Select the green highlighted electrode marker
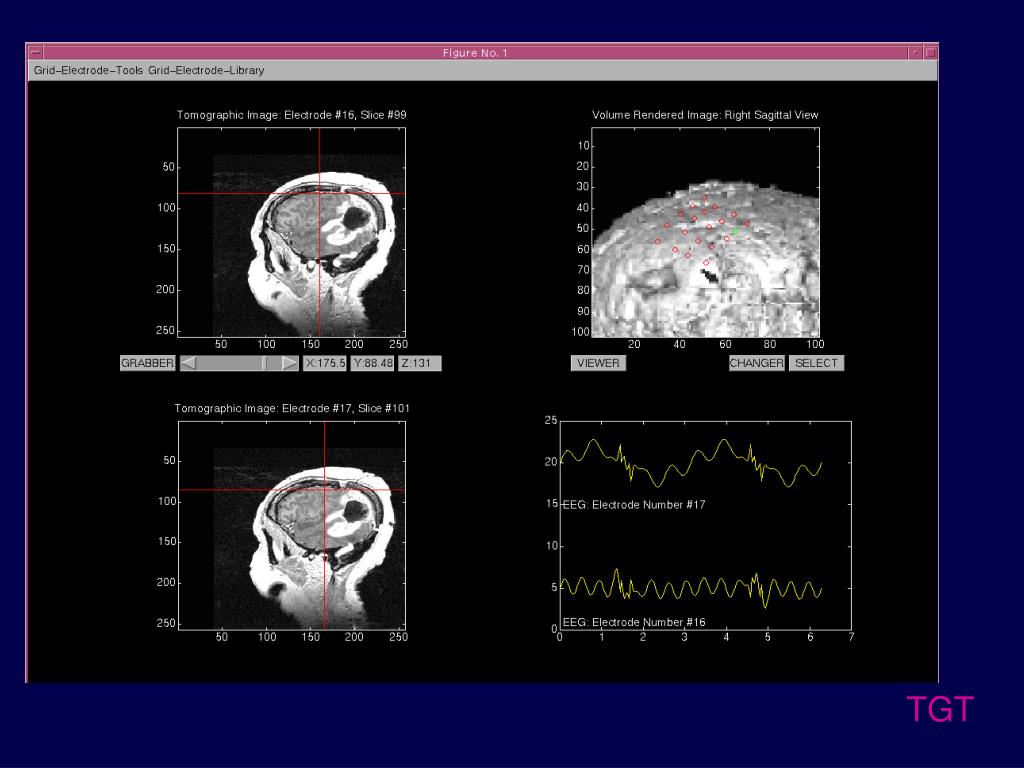The height and width of the screenshot is (768, 1024). point(735,231)
